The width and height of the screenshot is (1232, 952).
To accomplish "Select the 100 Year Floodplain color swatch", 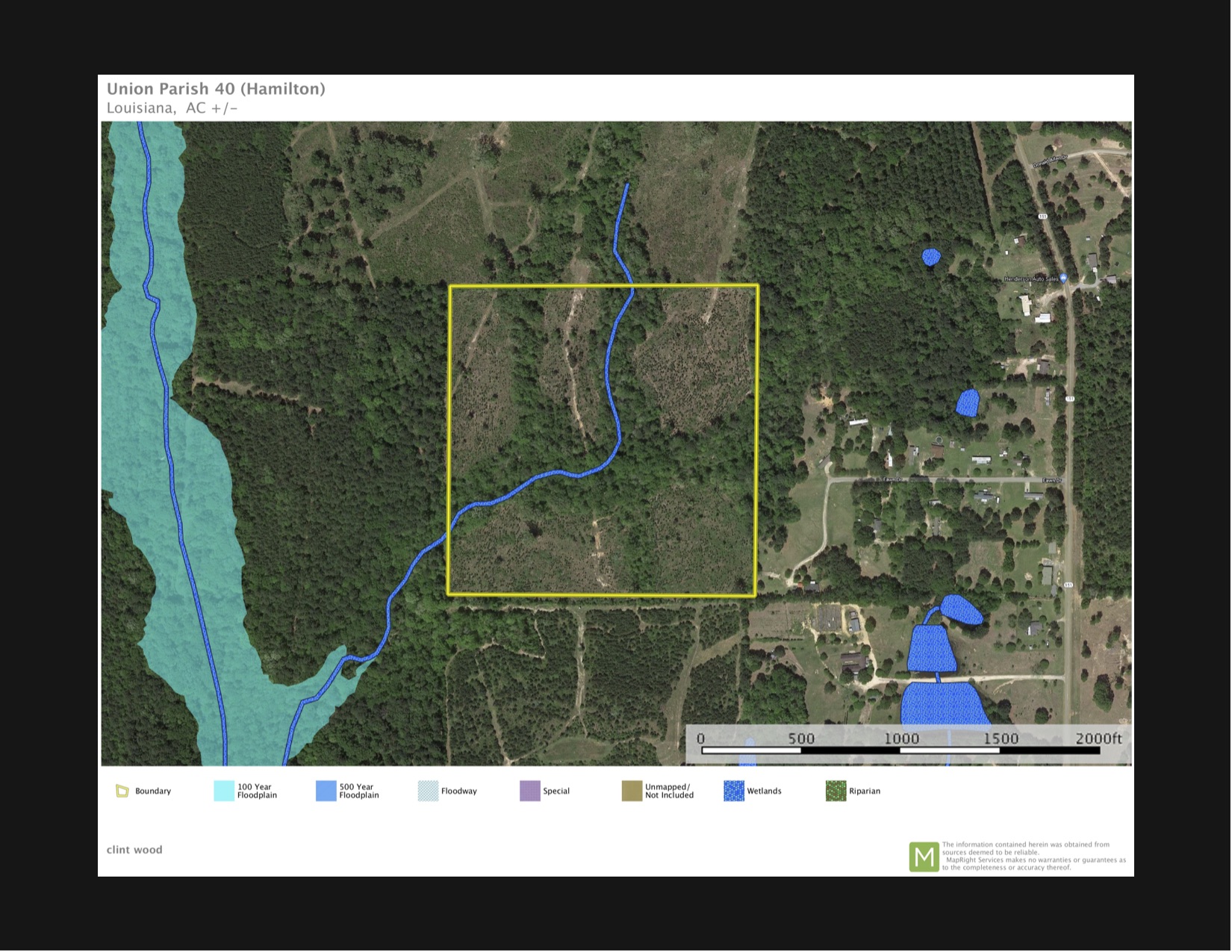I will point(224,791).
